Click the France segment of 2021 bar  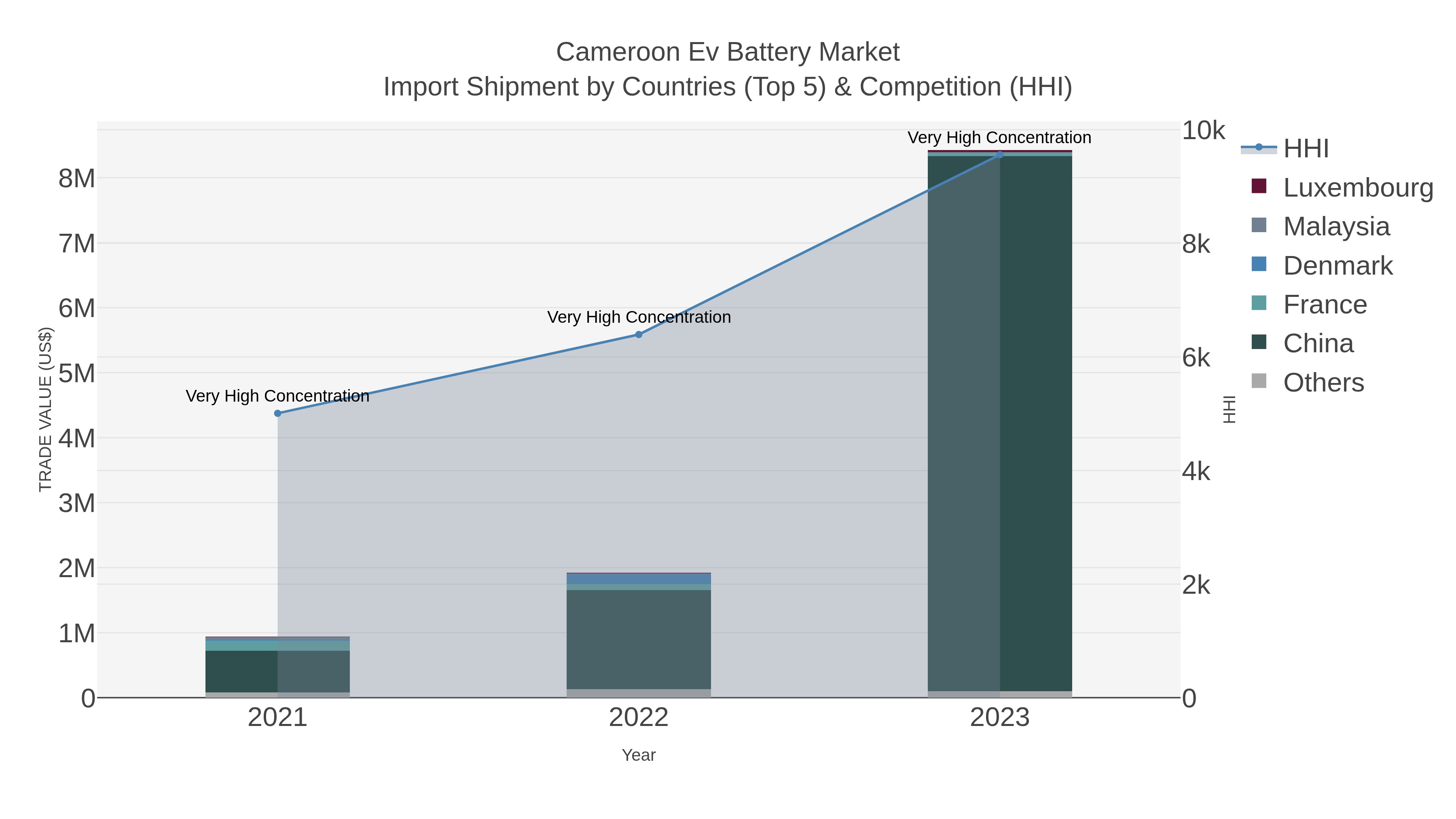pyautogui.click(x=277, y=645)
